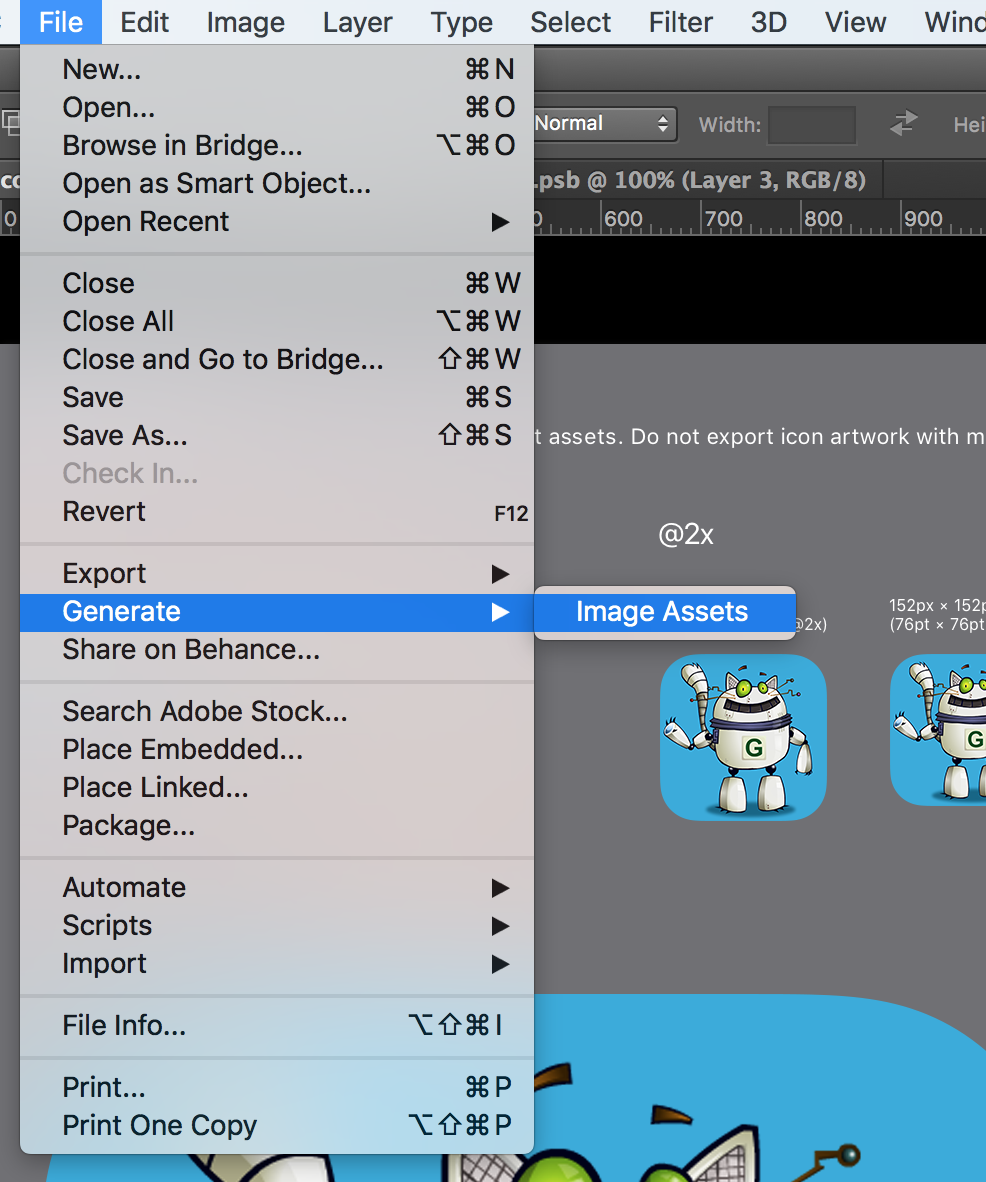Choose Place Linked...
This screenshot has height=1182, width=986.
277,787
